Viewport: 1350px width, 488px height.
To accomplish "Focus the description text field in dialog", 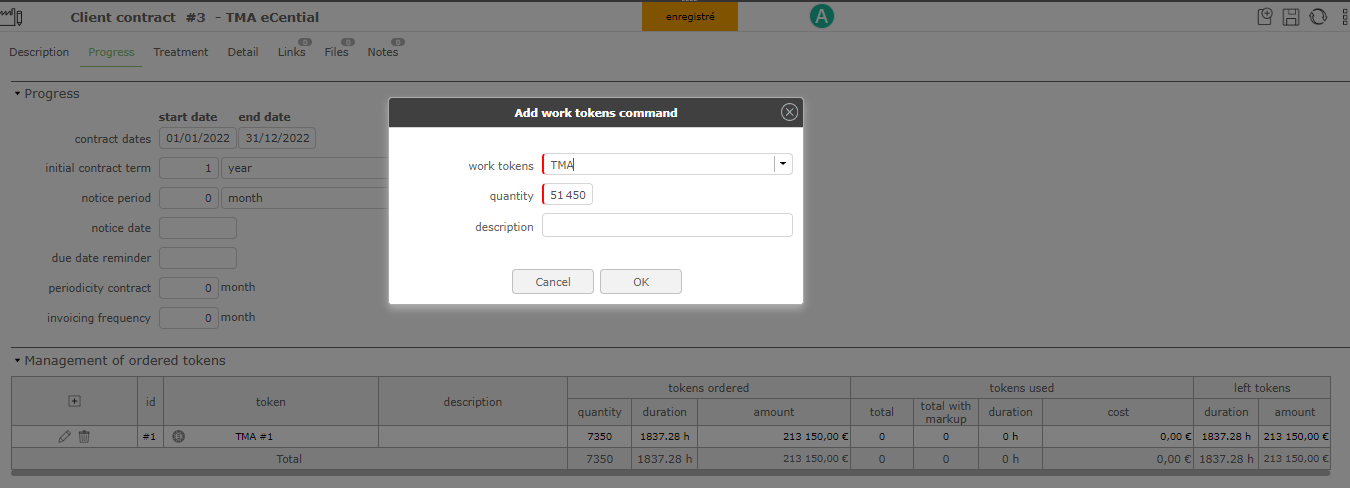I will pyautogui.click(x=667, y=226).
